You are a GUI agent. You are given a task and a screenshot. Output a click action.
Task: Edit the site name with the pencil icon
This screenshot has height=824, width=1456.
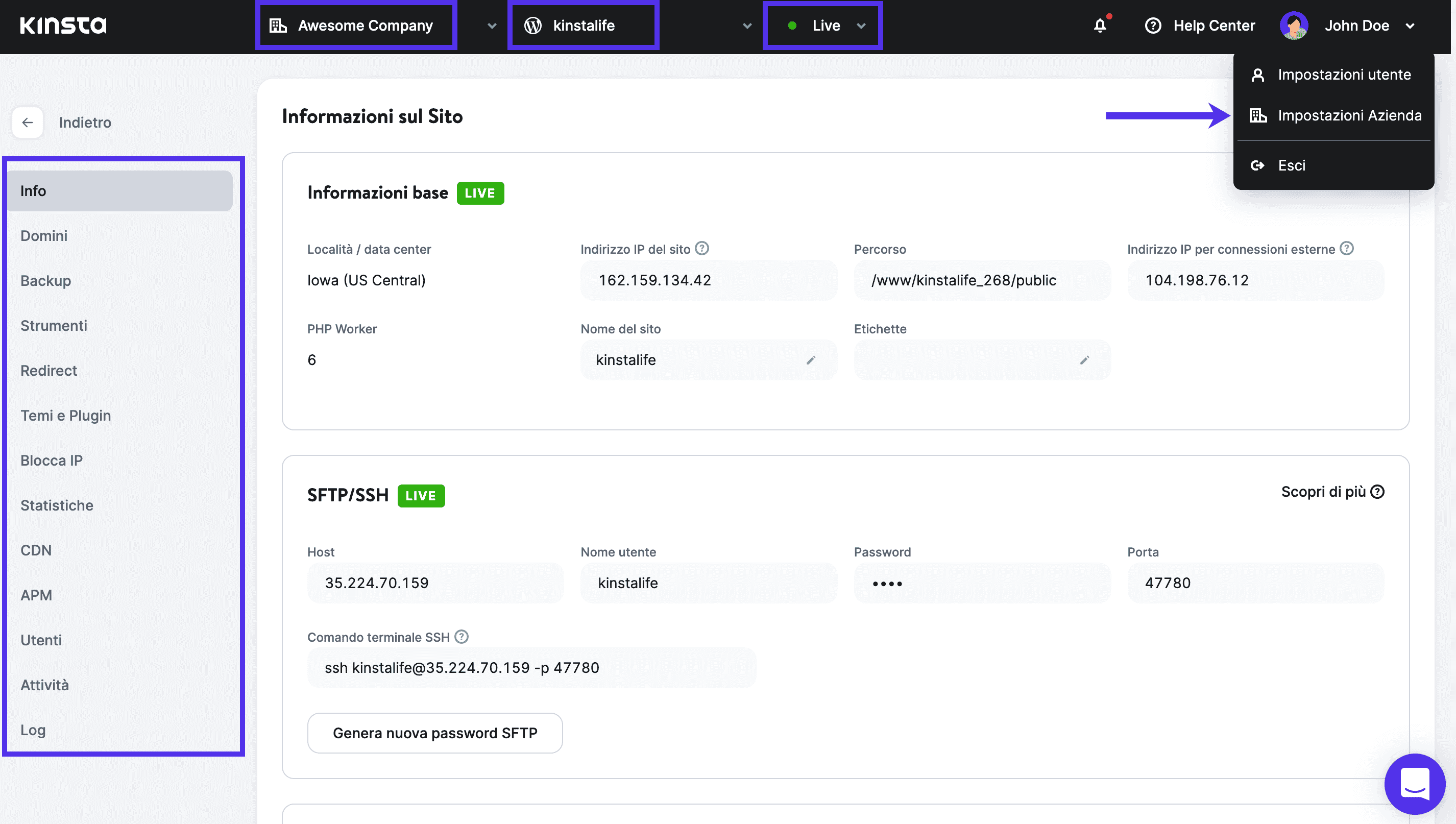pos(811,360)
